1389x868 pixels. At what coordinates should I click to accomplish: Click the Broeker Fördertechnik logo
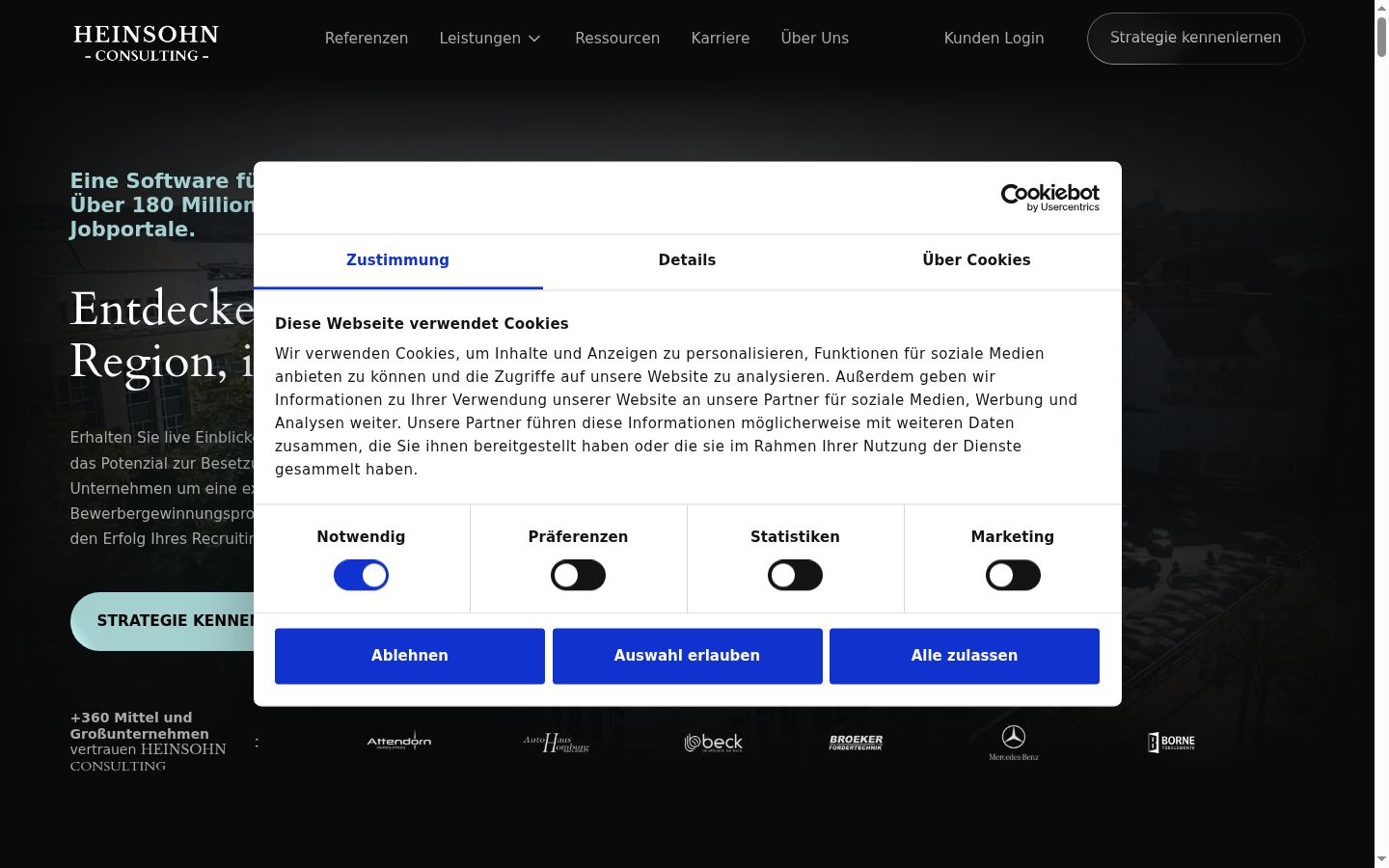tap(856, 742)
